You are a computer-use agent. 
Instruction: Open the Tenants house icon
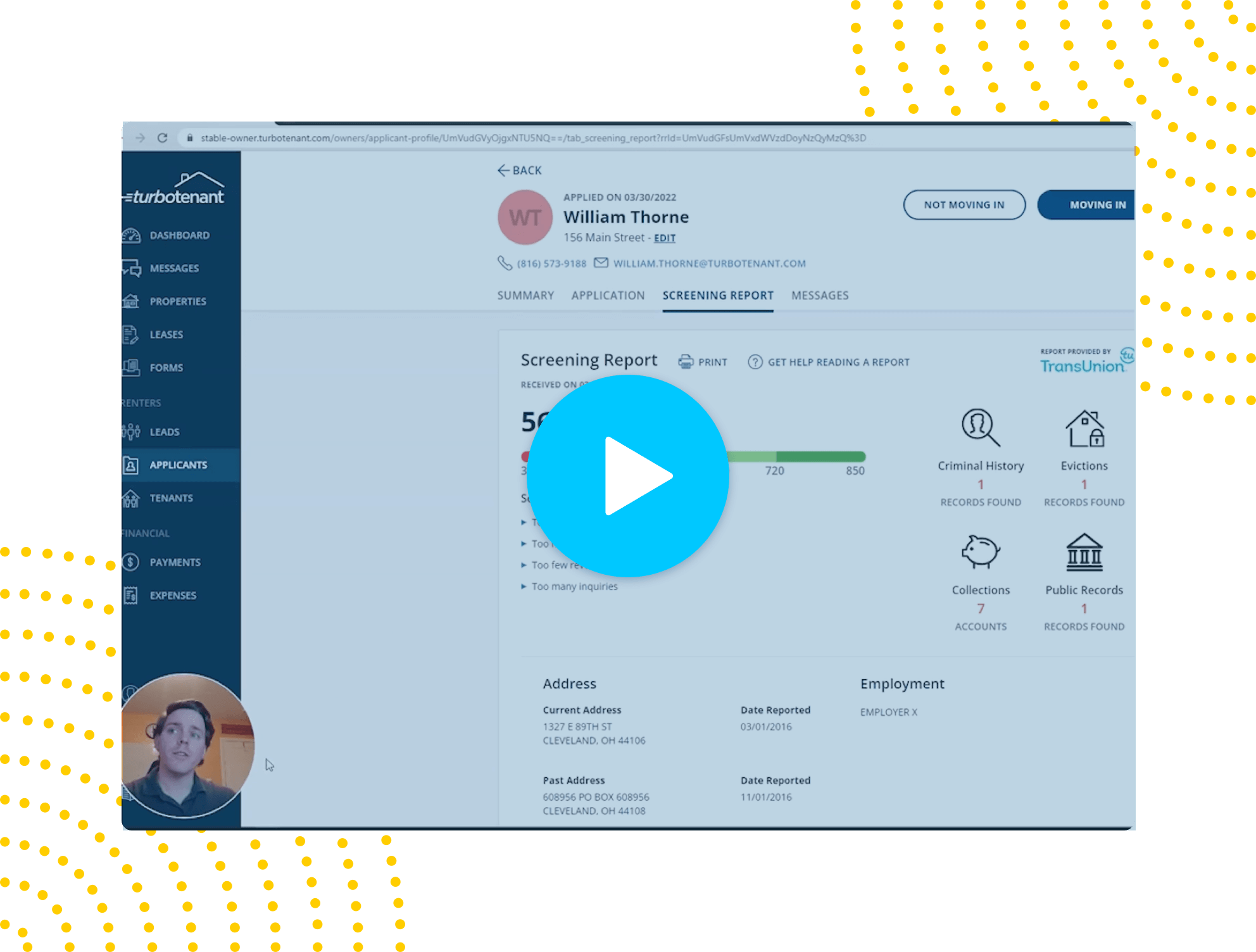click(x=130, y=498)
